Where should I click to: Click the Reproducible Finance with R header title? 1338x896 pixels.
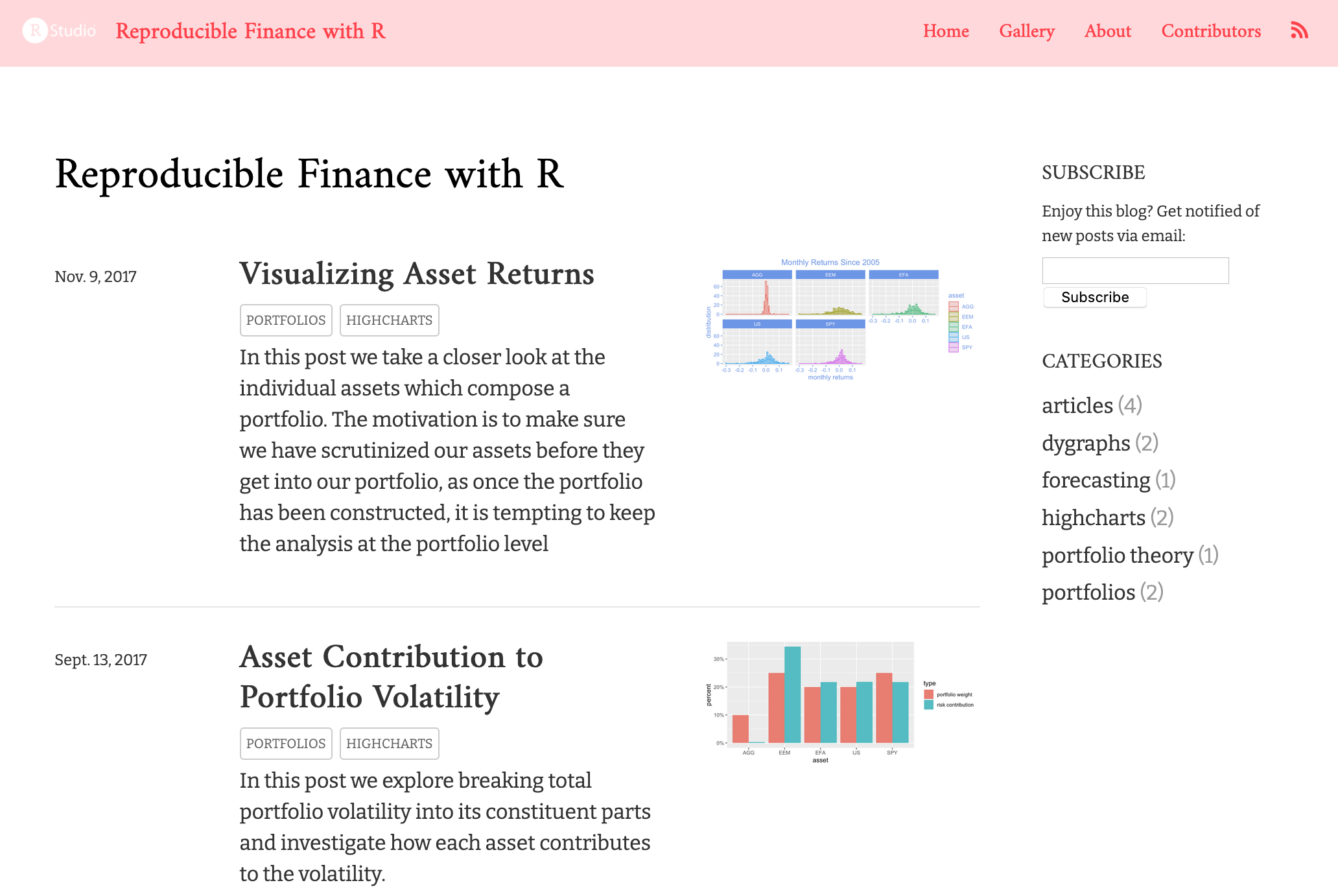click(x=251, y=31)
